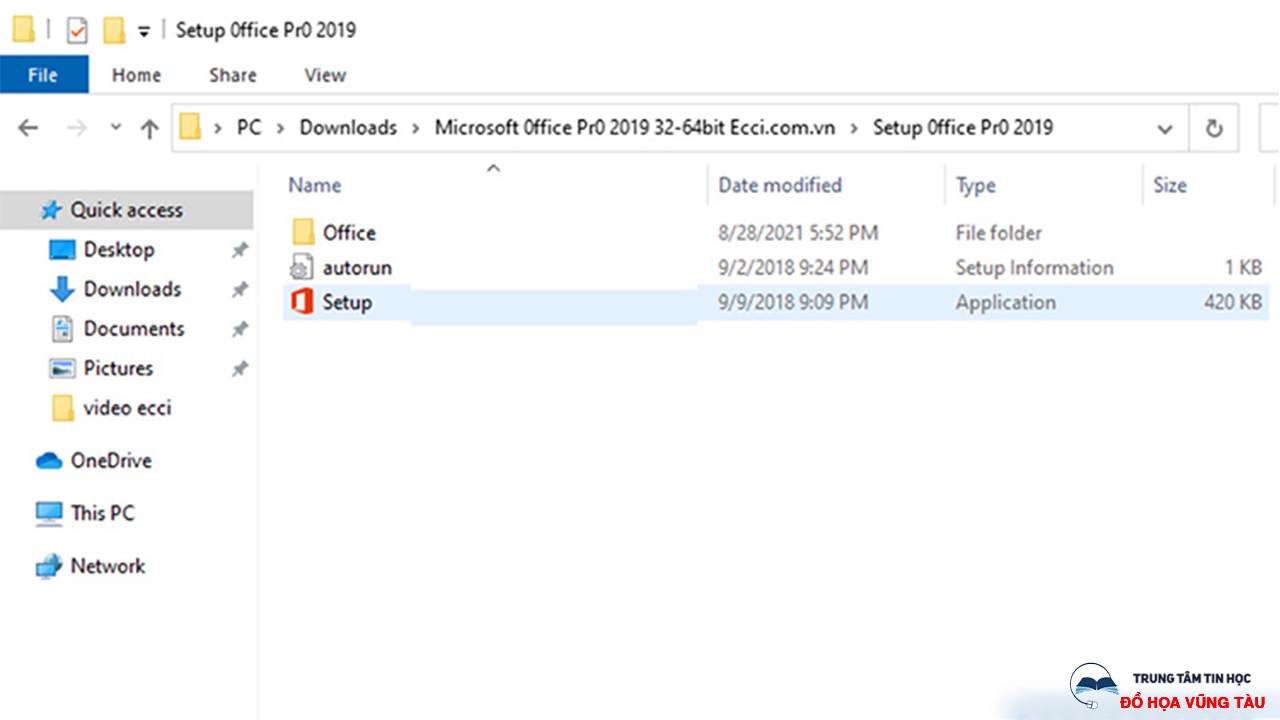Image resolution: width=1280 pixels, height=720 pixels.
Task: Open the address bar history dropdown
Action: coord(1165,129)
